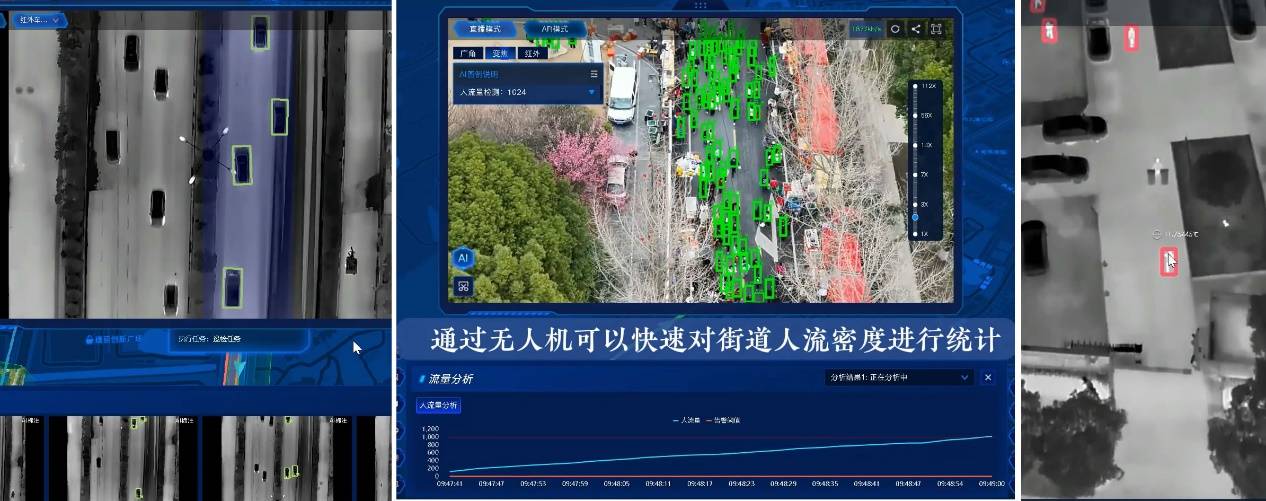Click the circle record icon top-right of video

[x=895, y=29]
